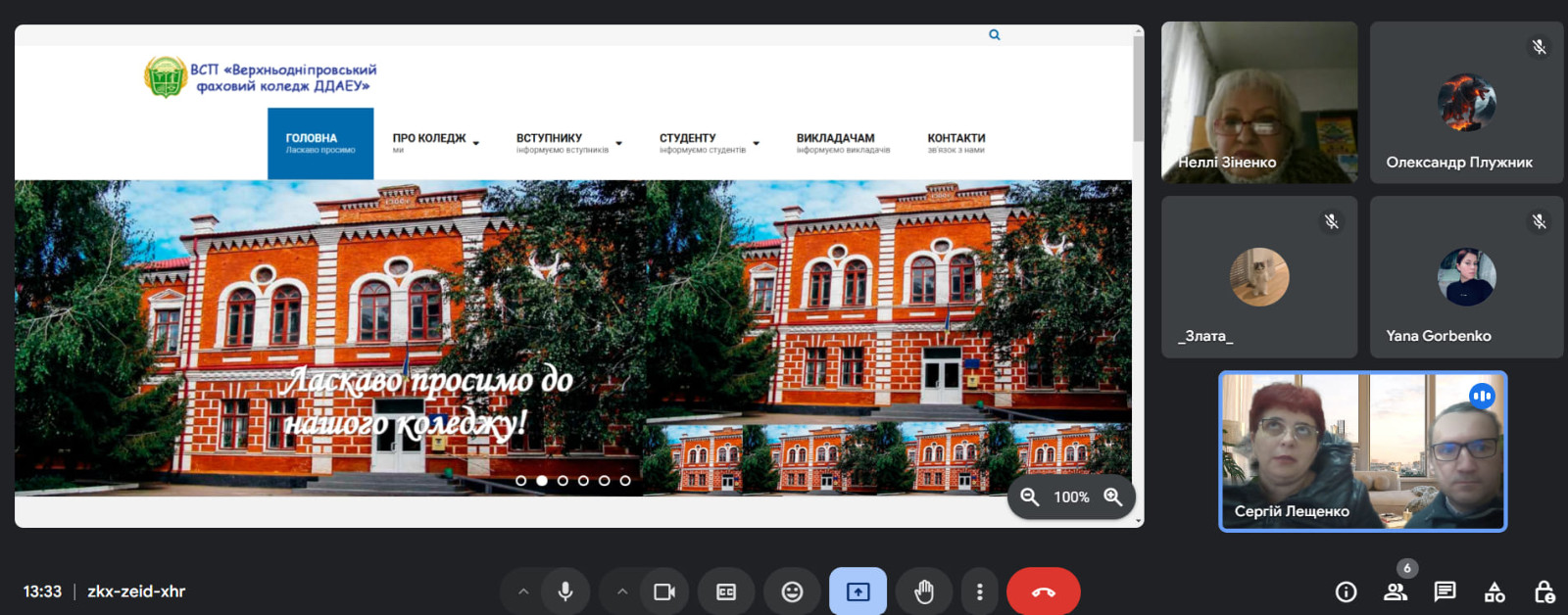This screenshot has width=1568, height=615.
Task: Open meeting details info icon
Action: pyautogui.click(x=1346, y=591)
